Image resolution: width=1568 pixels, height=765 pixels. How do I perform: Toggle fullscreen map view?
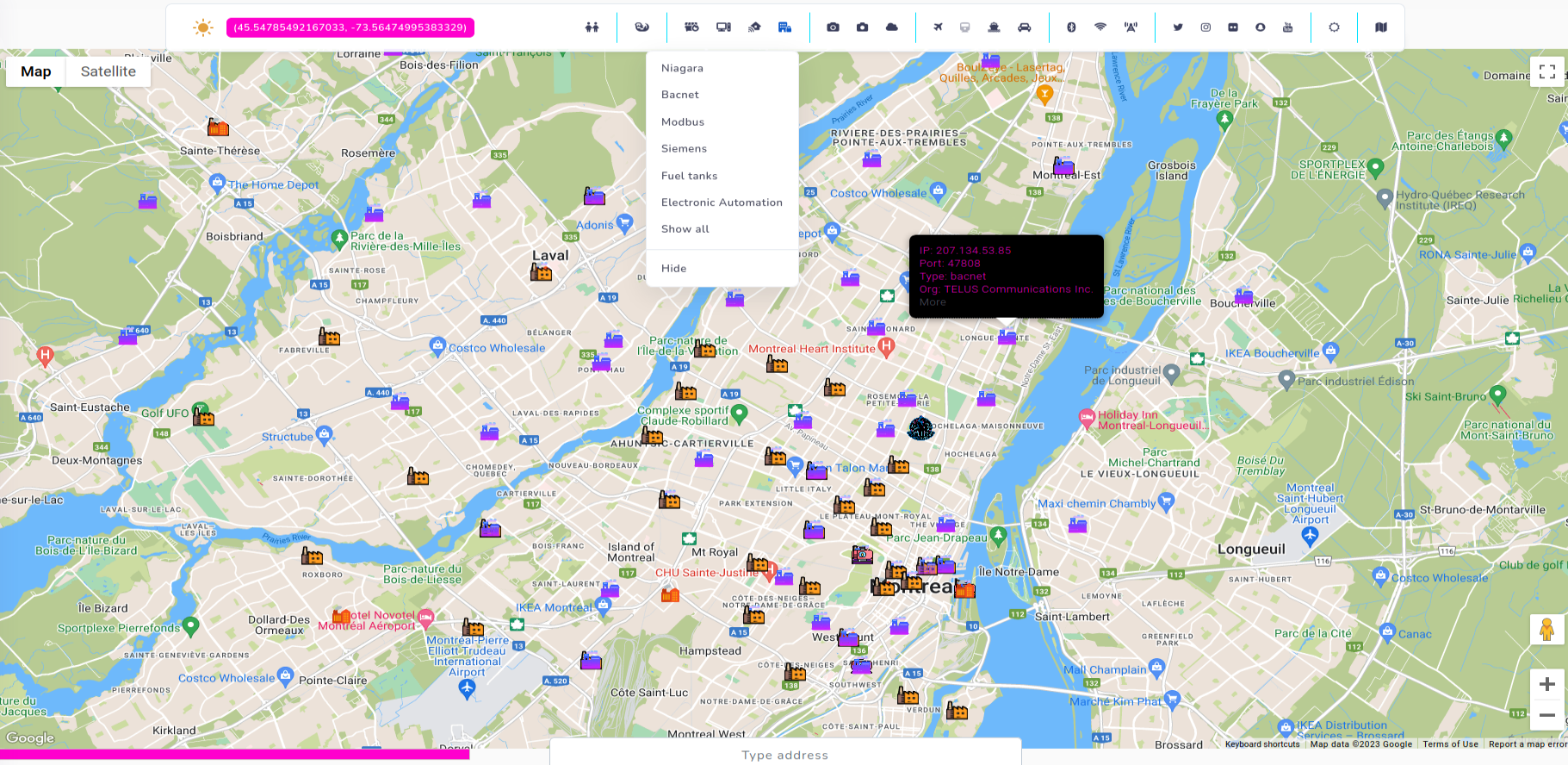pos(1547,72)
